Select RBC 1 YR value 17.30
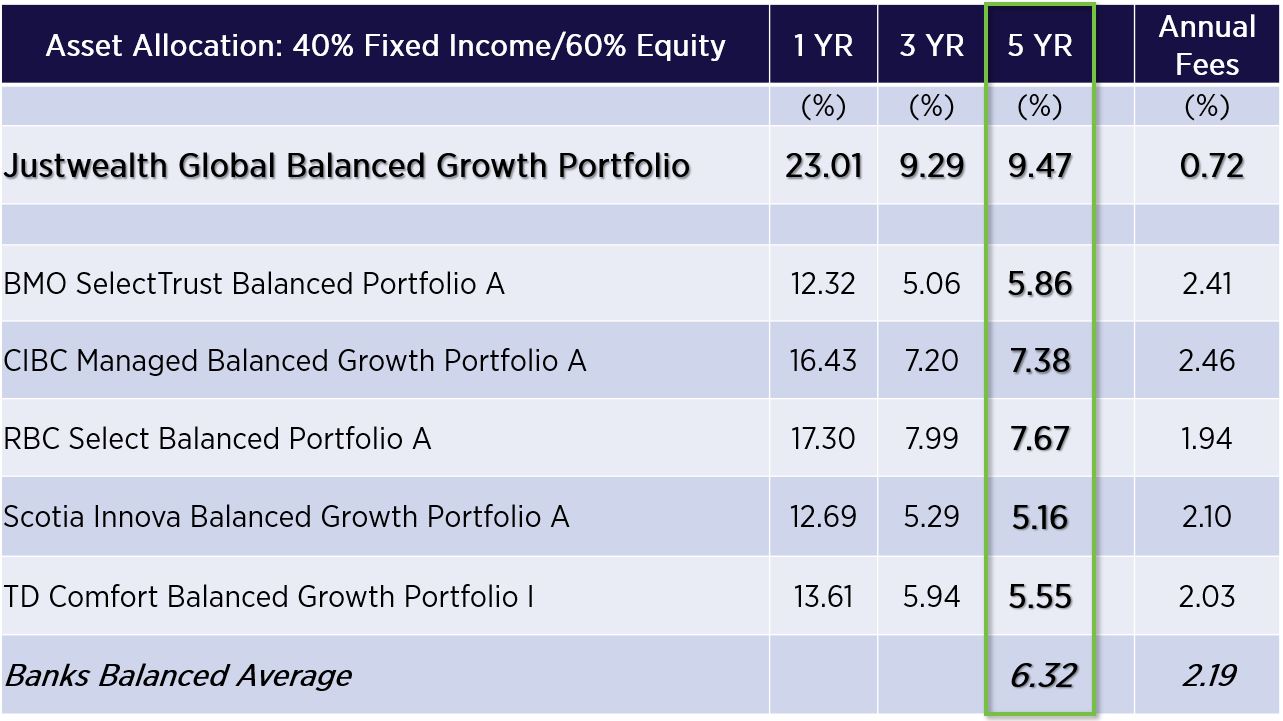This screenshot has width=1283, height=721. [823, 439]
